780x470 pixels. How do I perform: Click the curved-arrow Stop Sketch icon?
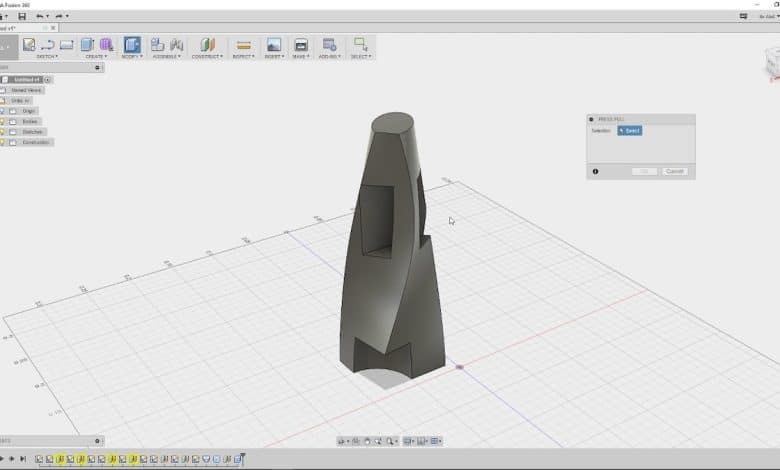click(x=48, y=45)
